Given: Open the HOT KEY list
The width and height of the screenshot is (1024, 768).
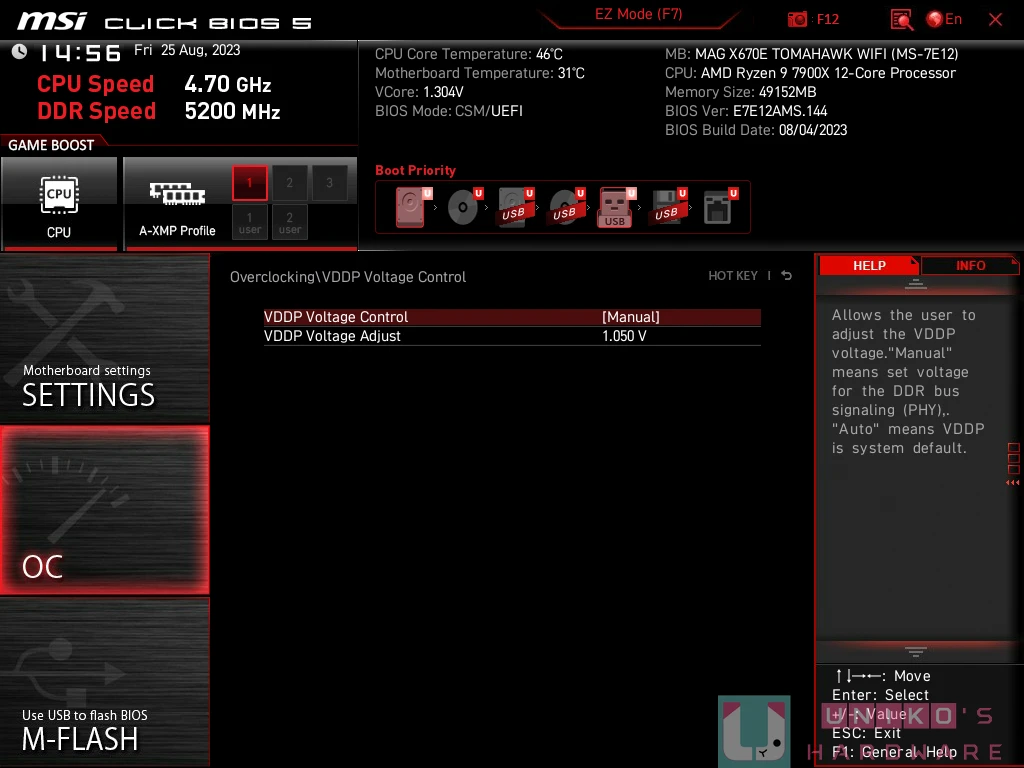Looking at the screenshot, I should pyautogui.click(x=733, y=276).
